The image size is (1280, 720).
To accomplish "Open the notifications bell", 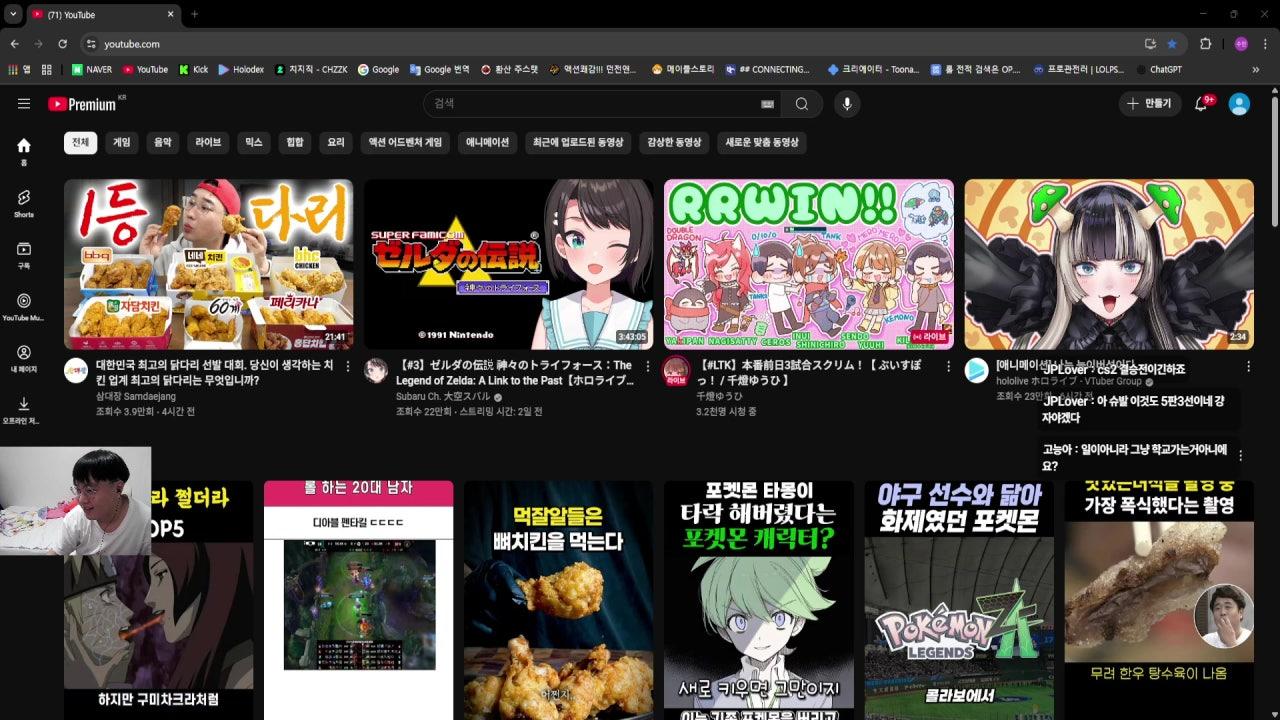I will pos(1202,104).
